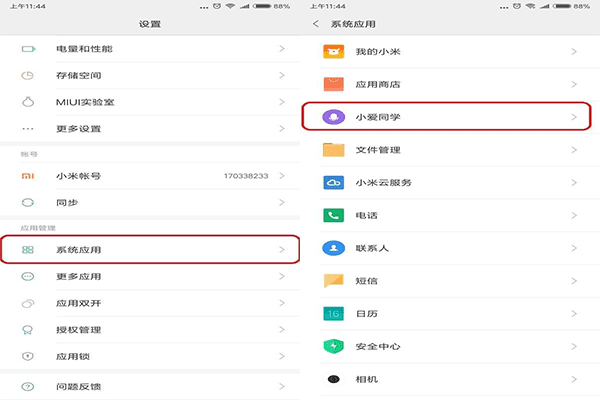This screenshot has width=600, height=400.
Task: Select the 联系人 label
Action: coord(372,248)
